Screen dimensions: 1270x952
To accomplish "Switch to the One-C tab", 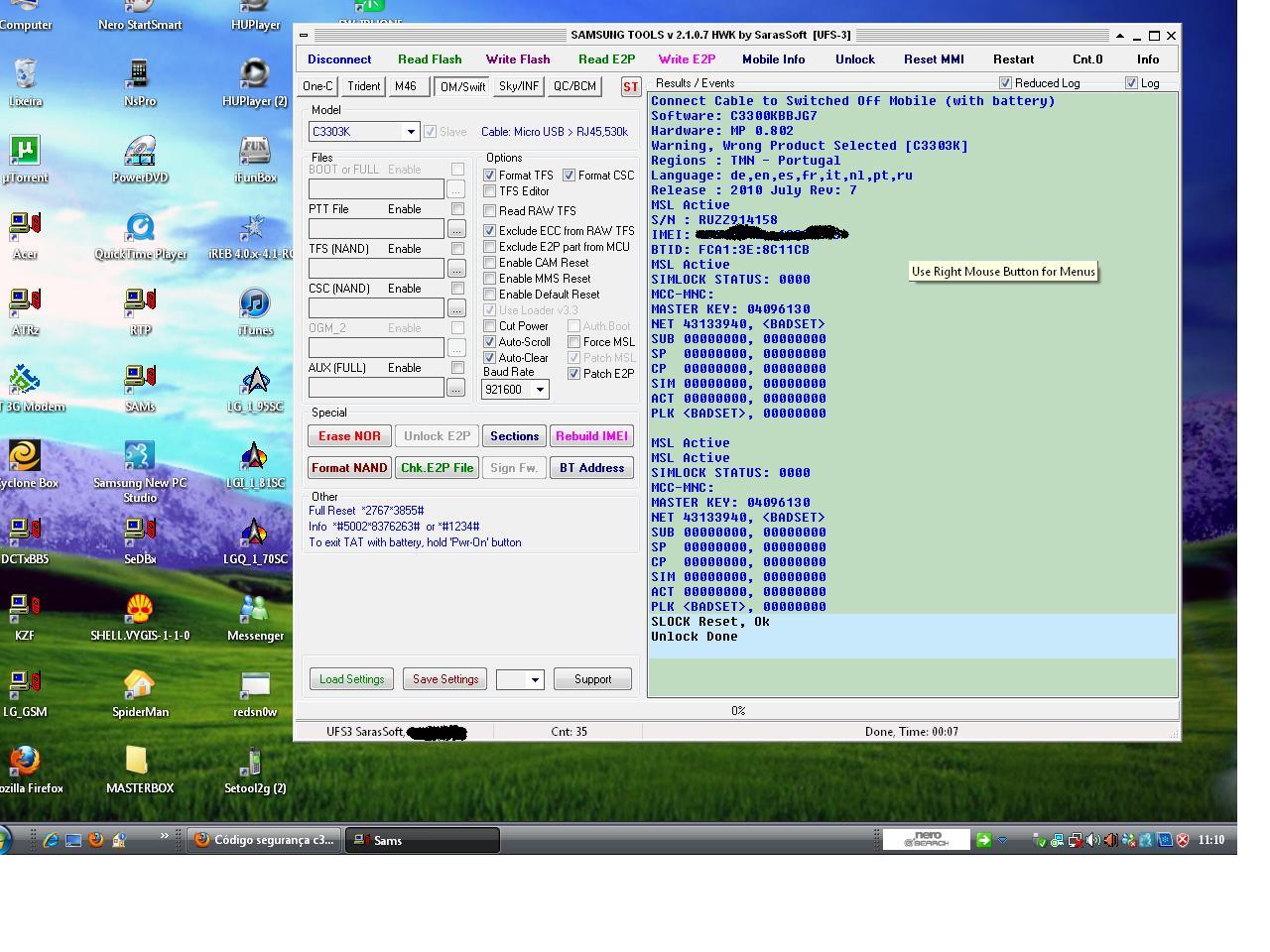I will click(317, 86).
